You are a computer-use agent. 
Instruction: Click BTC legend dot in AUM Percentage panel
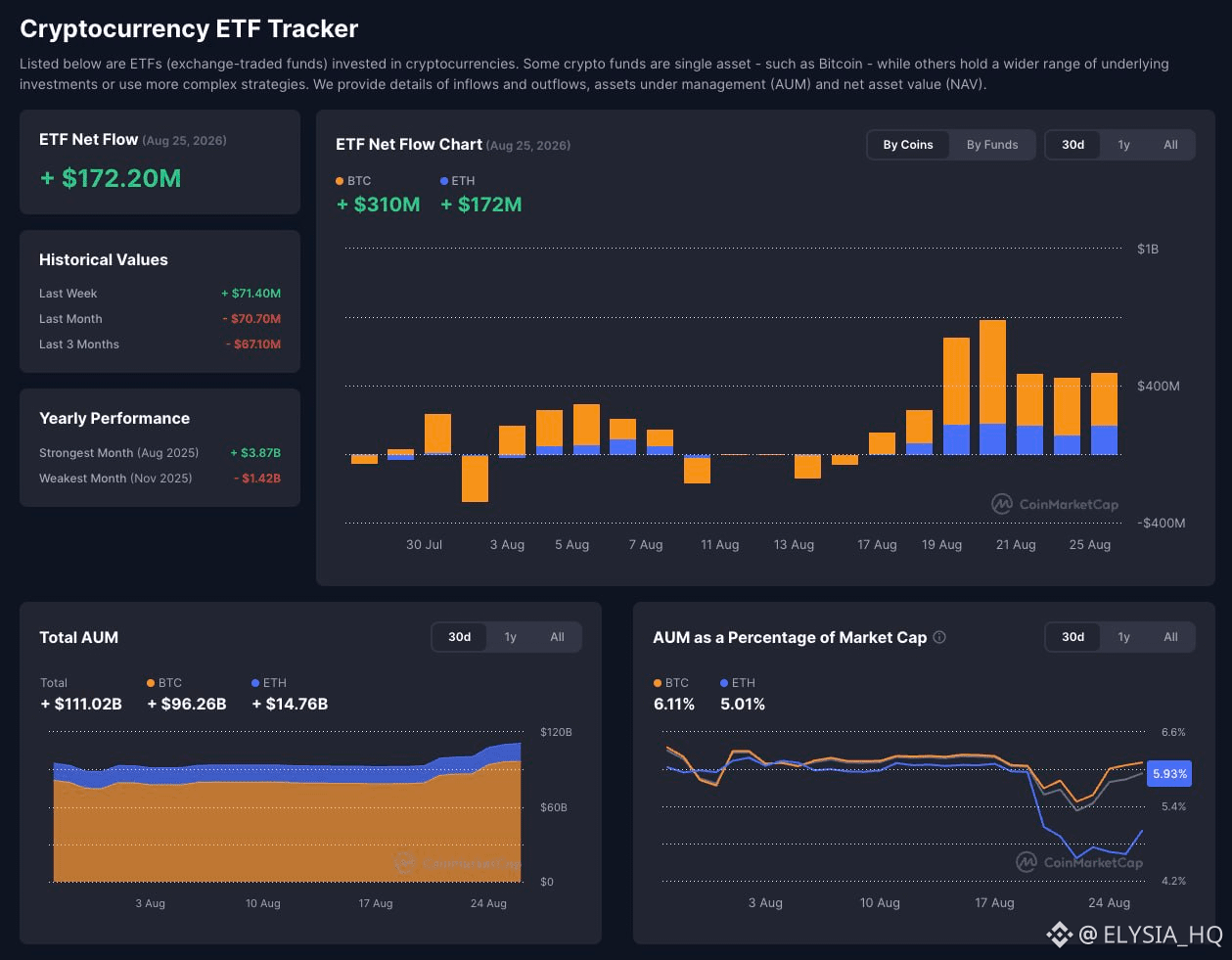[x=658, y=683]
